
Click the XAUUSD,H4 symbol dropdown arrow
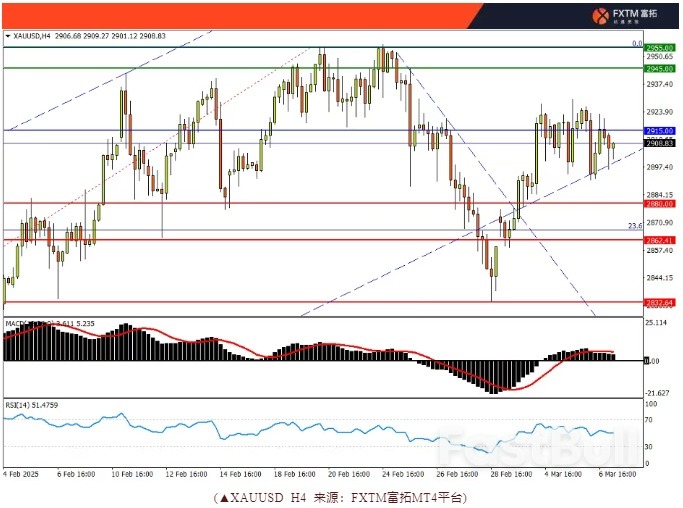click(x=8, y=36)
